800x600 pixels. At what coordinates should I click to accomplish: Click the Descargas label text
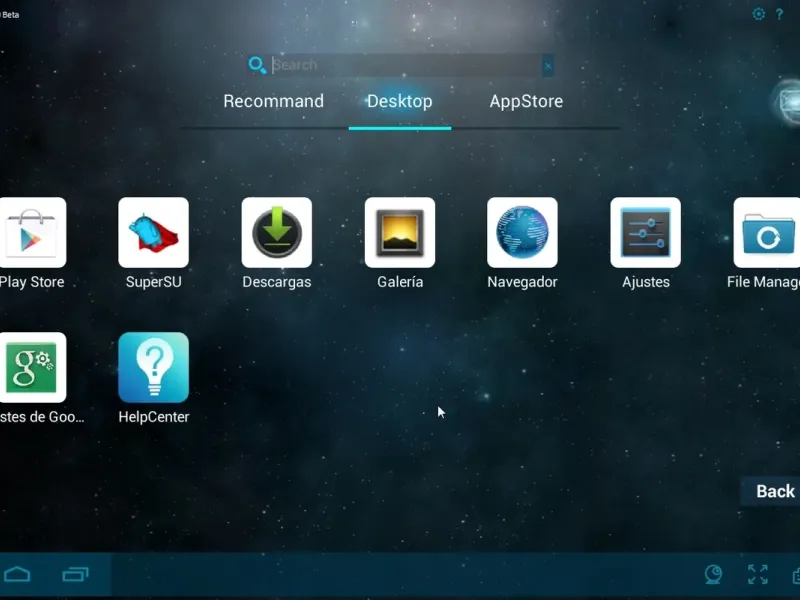[x=277, y=282]
